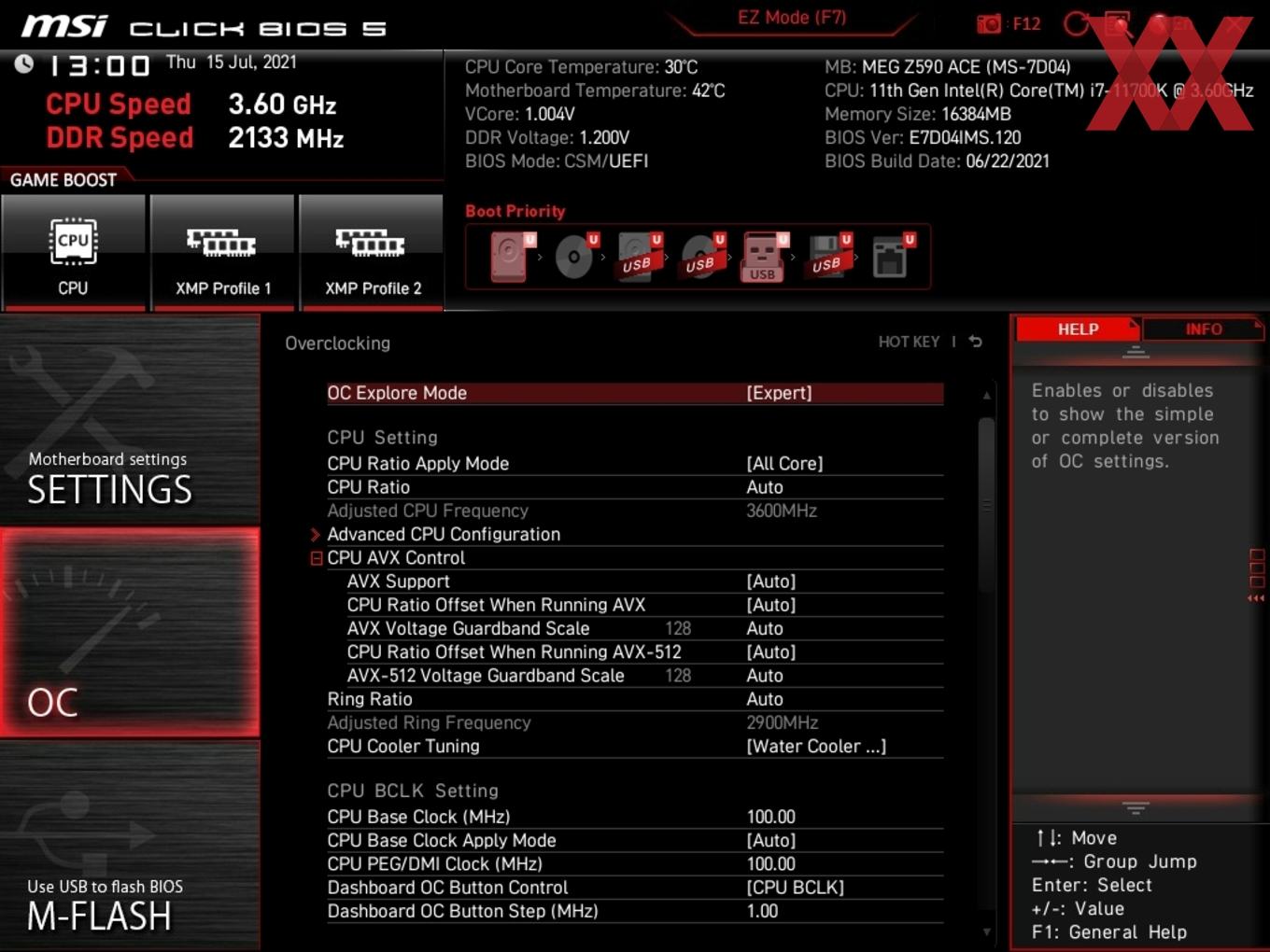
Task: Click the Boot Priority label
Action: pyautogui.click(x=515, y=211)
